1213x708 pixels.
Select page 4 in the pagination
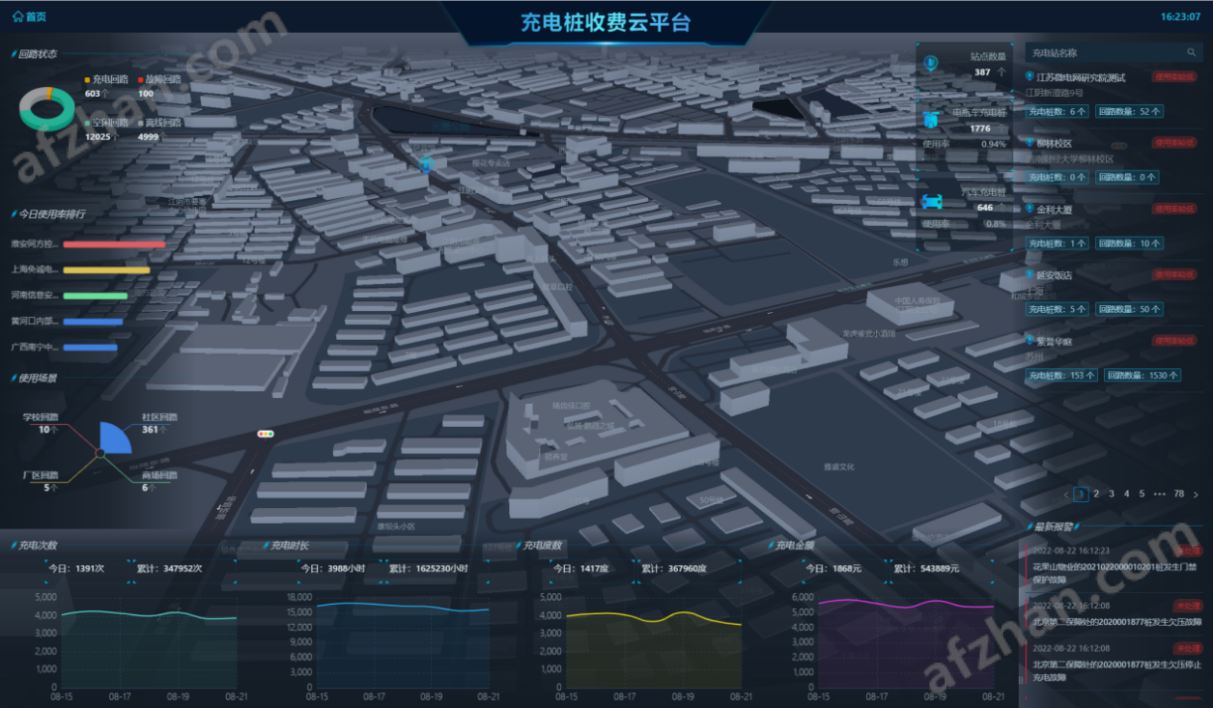click(x=1127, y=494)
